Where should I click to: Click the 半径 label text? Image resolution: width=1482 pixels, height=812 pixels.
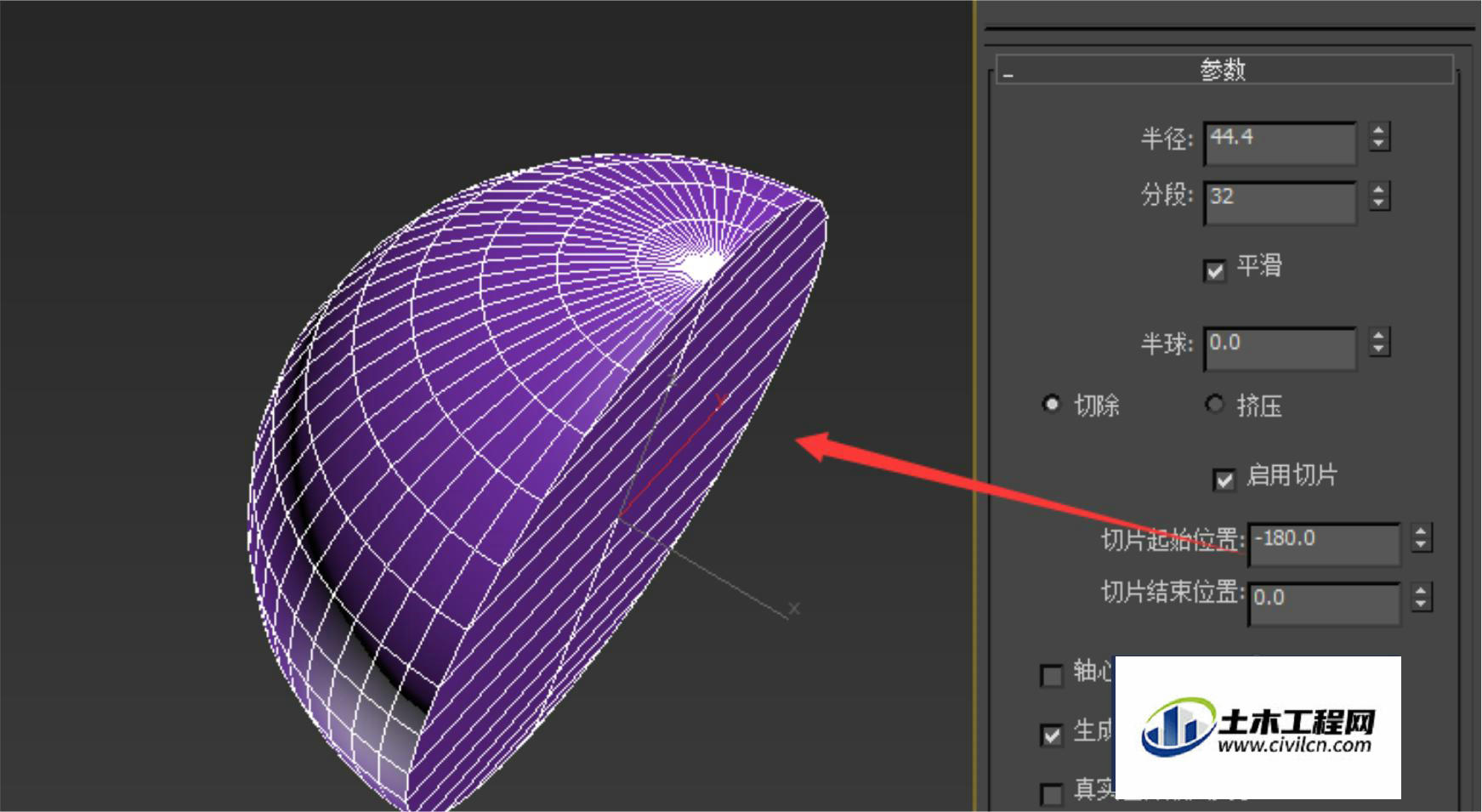tap(1167, 138)
